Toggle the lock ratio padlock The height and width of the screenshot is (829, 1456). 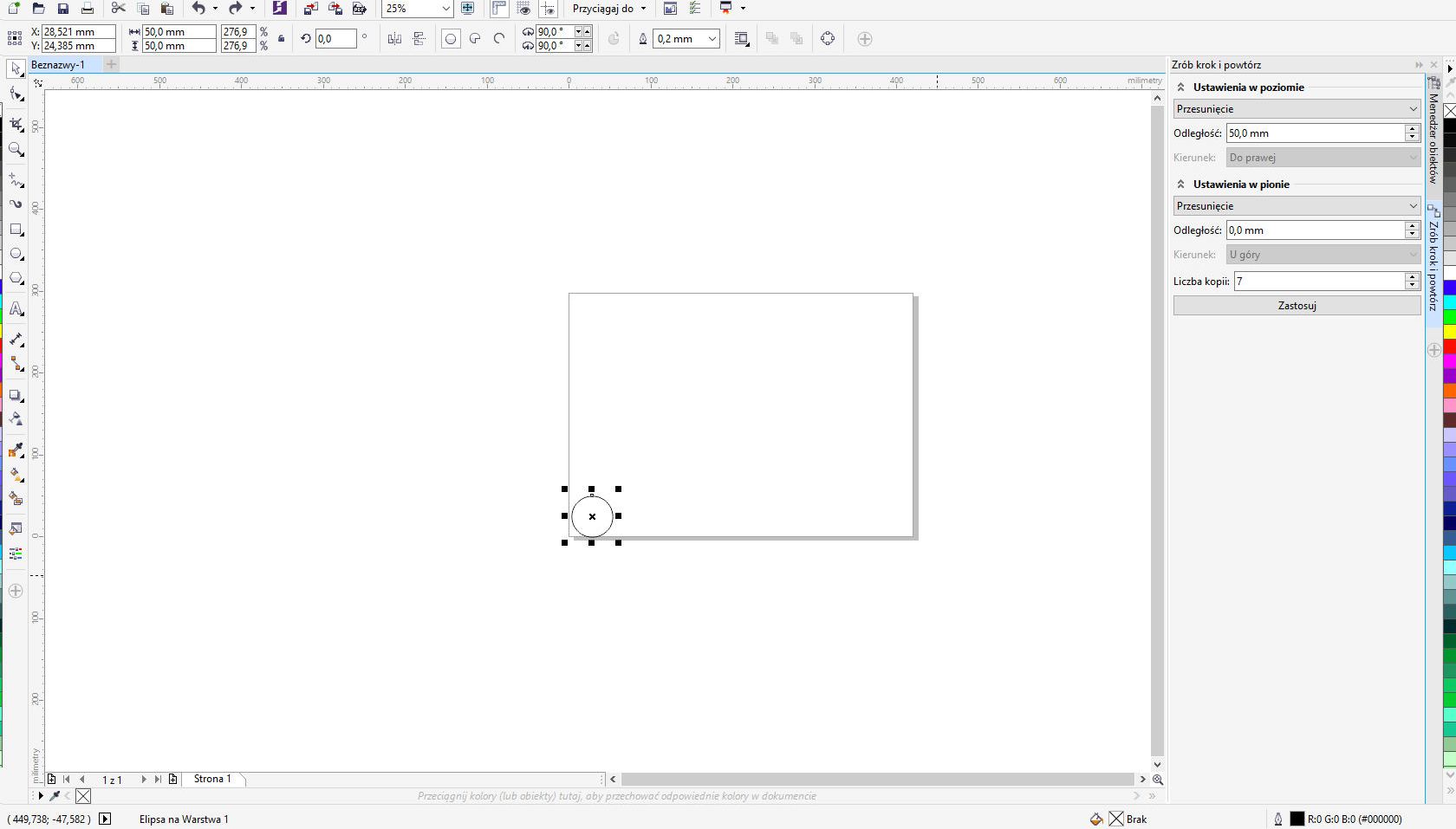tap(281, 39)
